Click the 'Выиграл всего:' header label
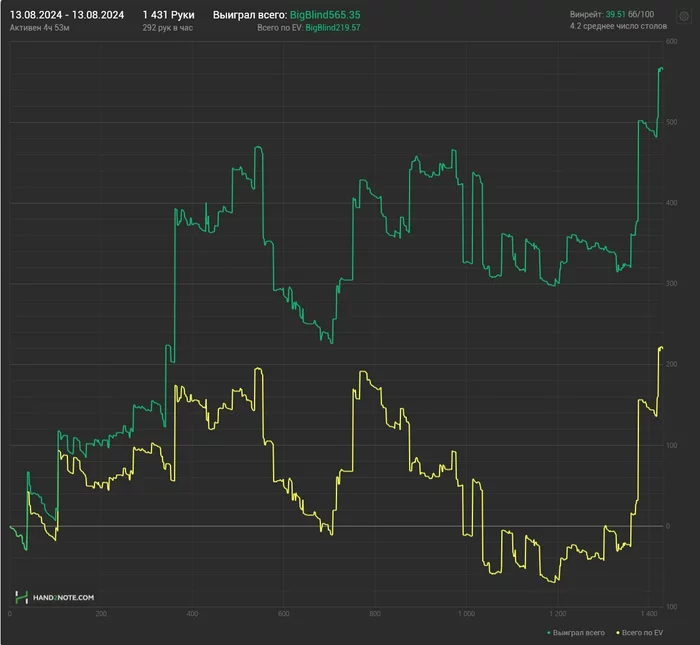Image resolution: width=700 pixels, height=645 pixels. [x=250, y=15]
